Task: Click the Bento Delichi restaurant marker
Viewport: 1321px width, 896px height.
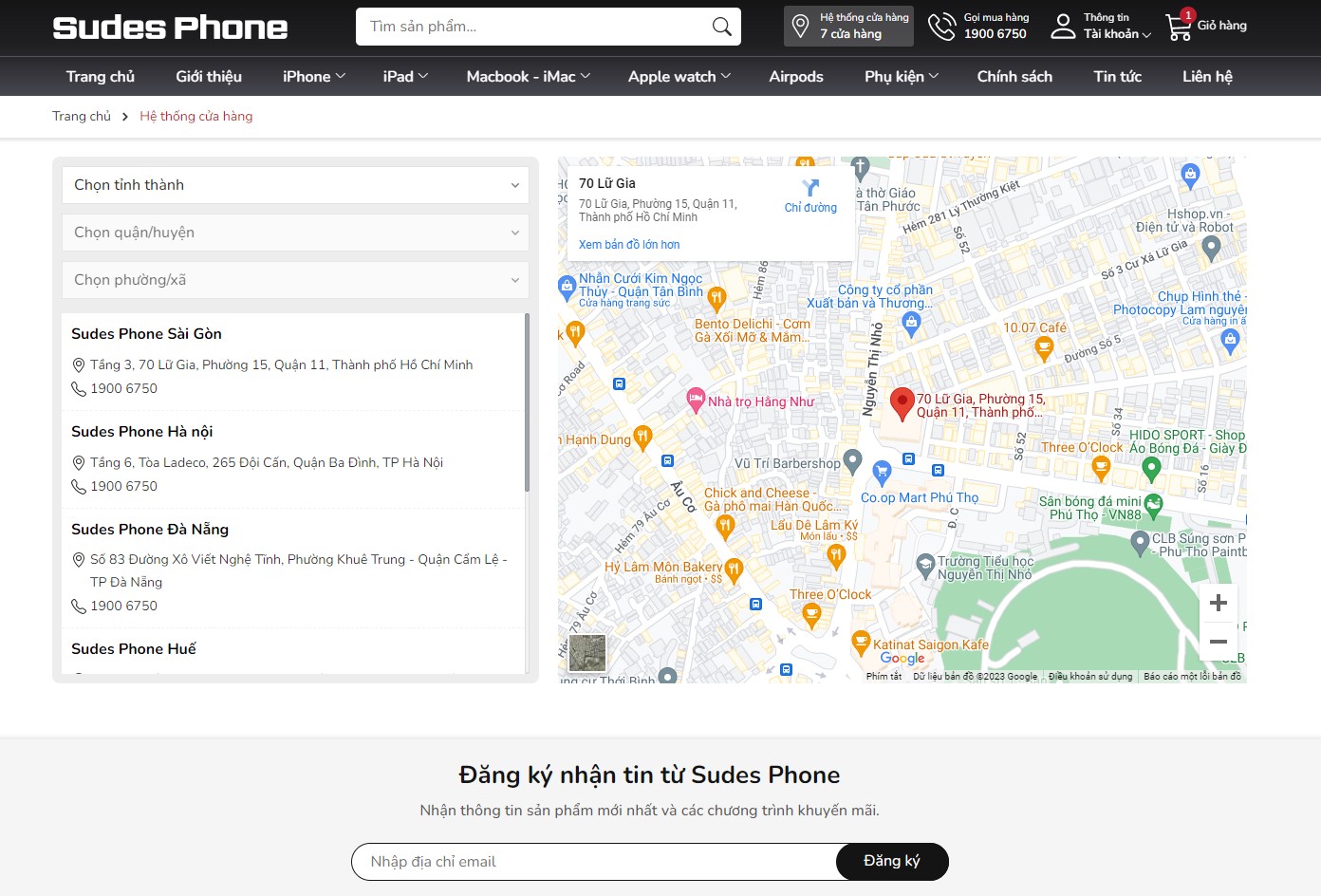Action: click(716, 299)
